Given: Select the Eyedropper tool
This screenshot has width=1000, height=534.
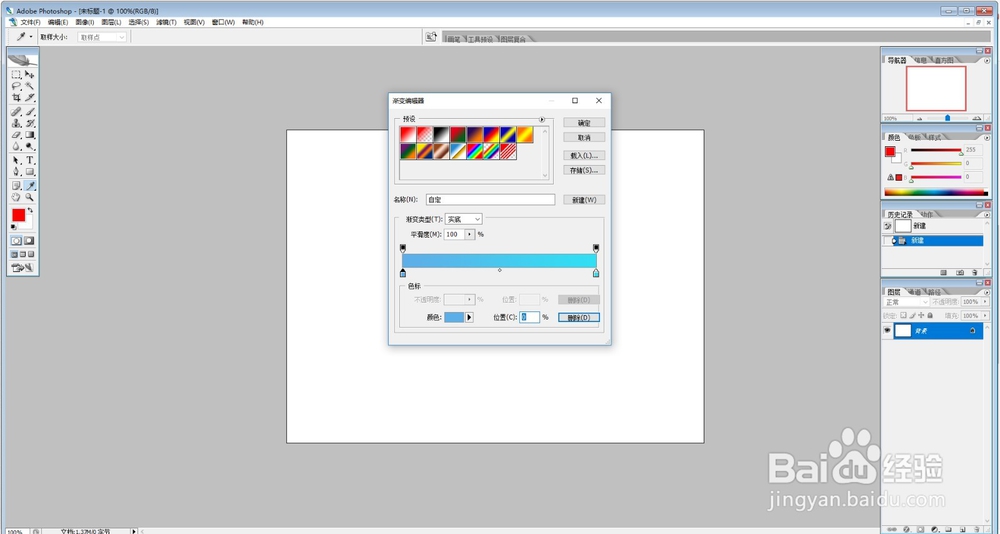Looking at the screenshot, I should coord(29,186).
